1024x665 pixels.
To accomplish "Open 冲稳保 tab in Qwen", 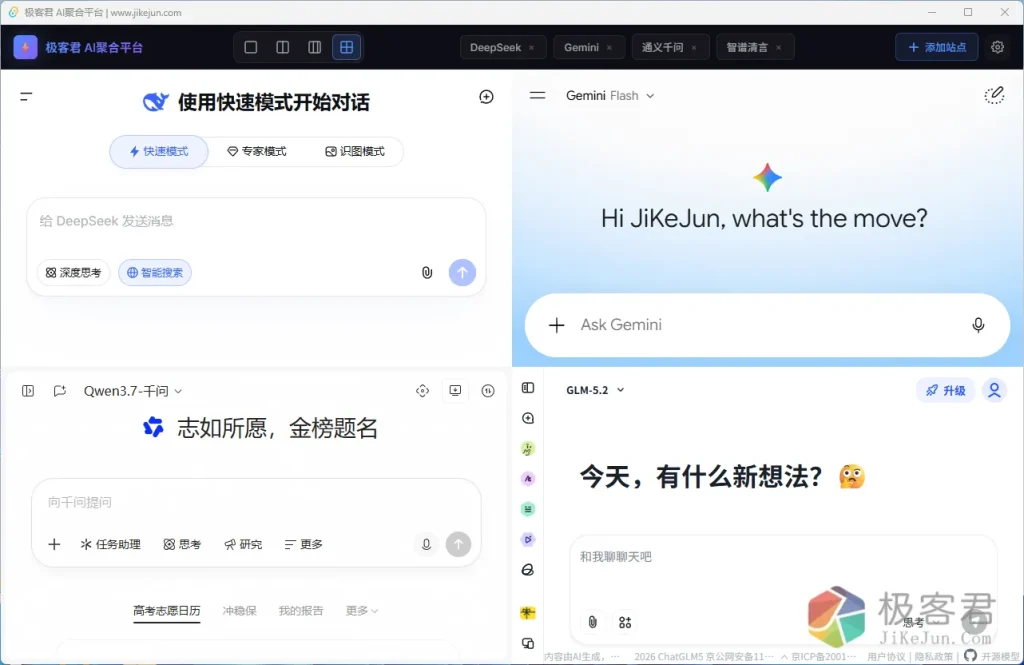I will 240,611.
